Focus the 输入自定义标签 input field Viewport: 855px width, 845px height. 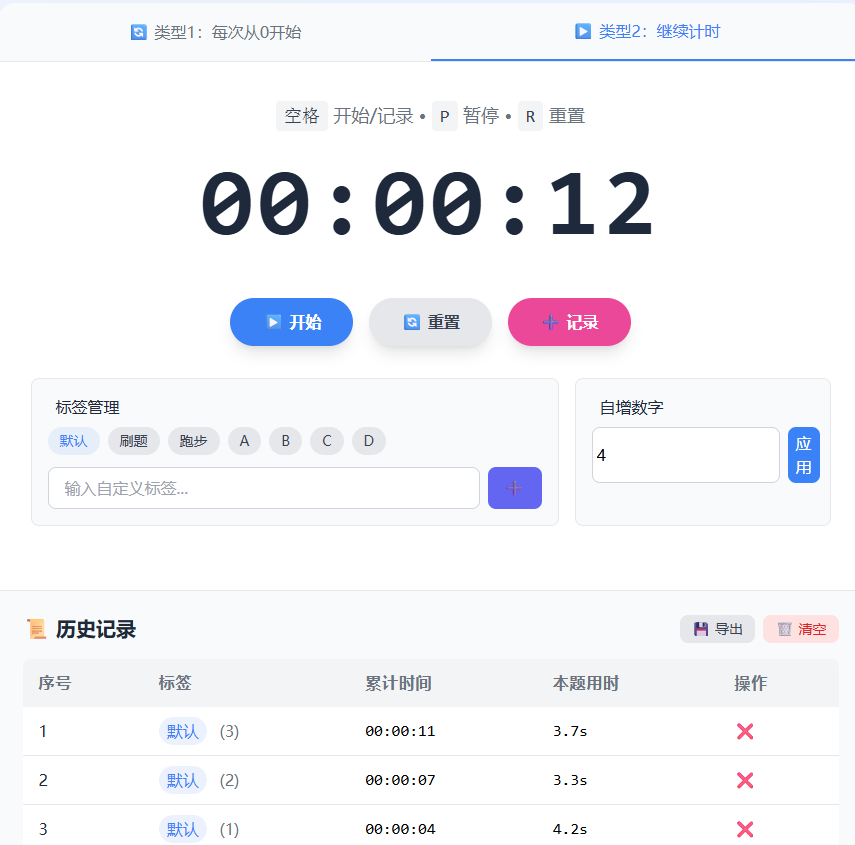(x=264, y=488)
